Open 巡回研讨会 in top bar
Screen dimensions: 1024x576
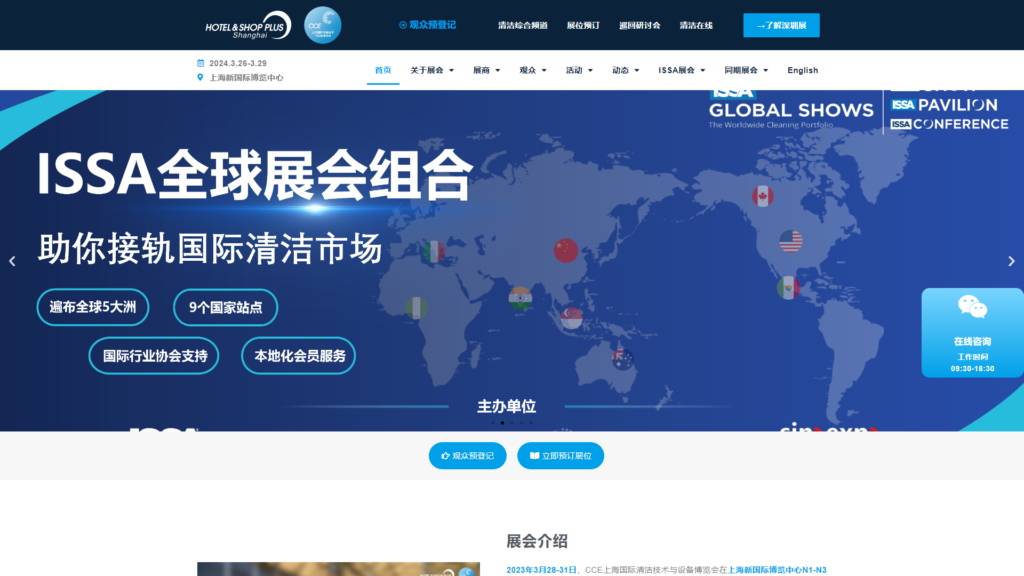[x=639, y=25]
